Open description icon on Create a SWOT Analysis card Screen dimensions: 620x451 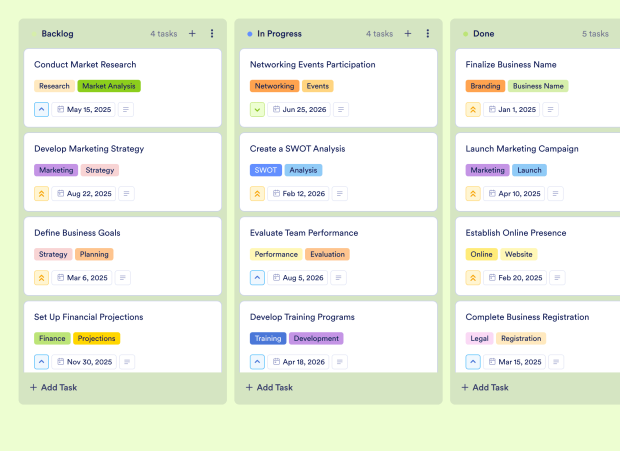coord(342,194)
